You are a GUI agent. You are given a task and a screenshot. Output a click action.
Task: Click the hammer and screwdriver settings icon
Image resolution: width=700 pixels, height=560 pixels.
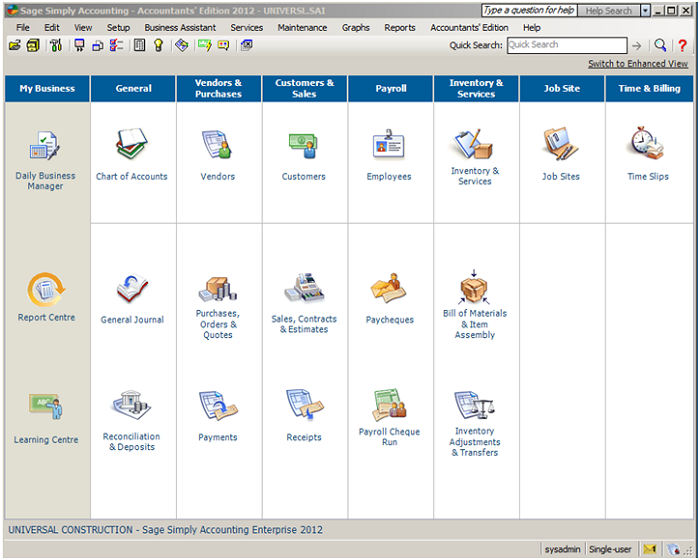pos(56,45)
